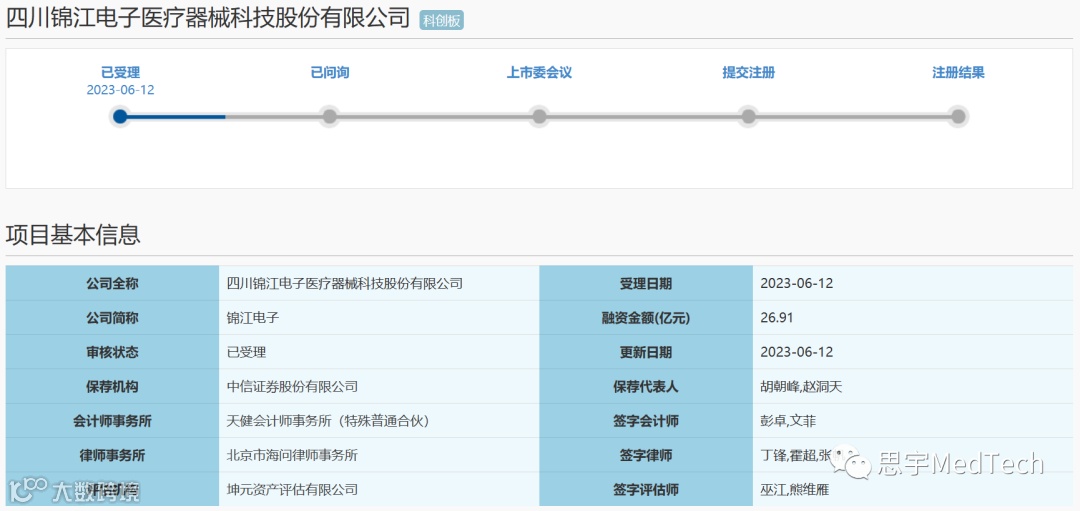This screenshot has width=1080, height=511.
Task: Click the 科创板 badge beside company title
Action: click(x=442, y=21)
